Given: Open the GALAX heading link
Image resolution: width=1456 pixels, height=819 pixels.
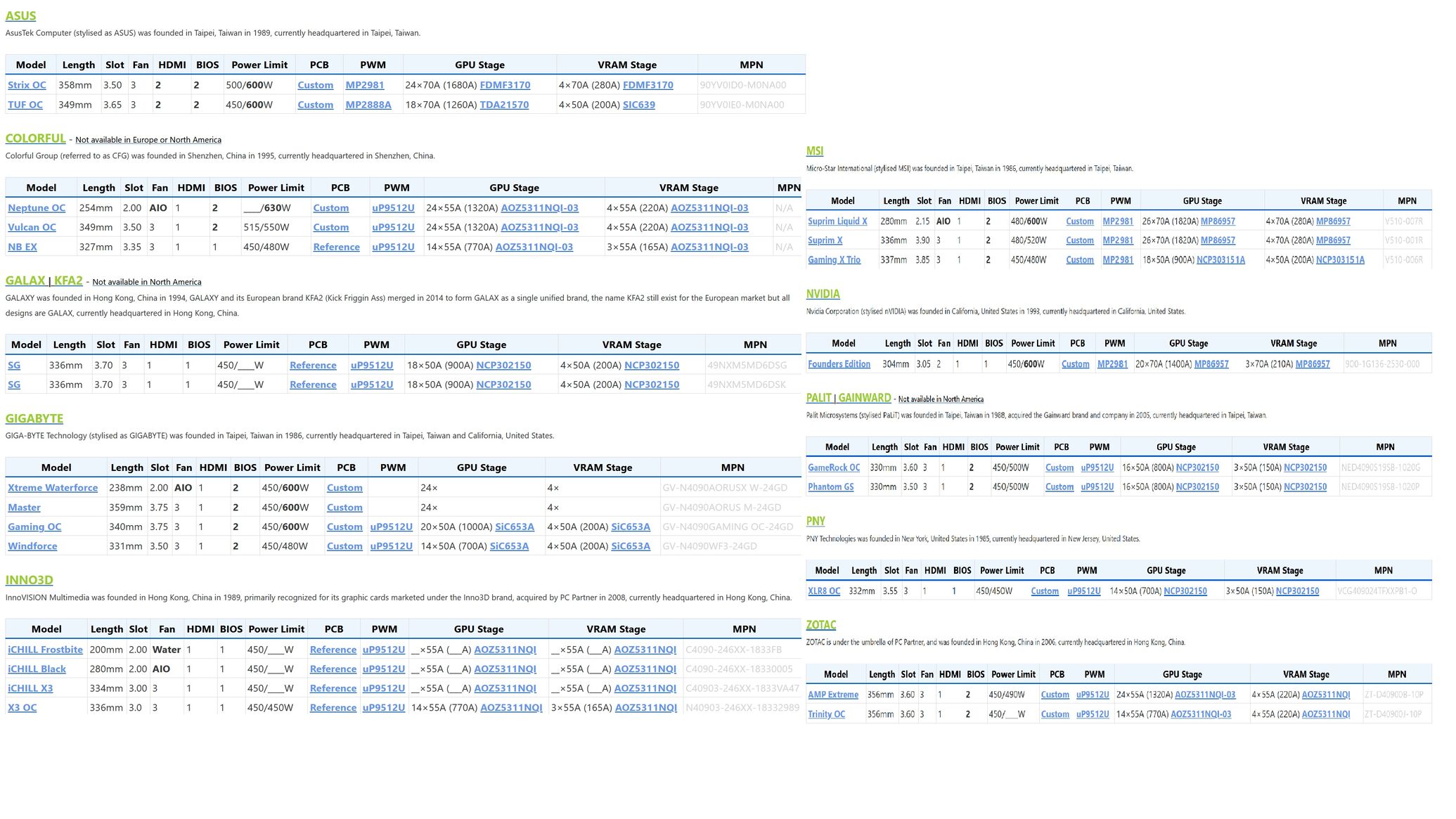Looking at the screenshot, I should 25,280.
